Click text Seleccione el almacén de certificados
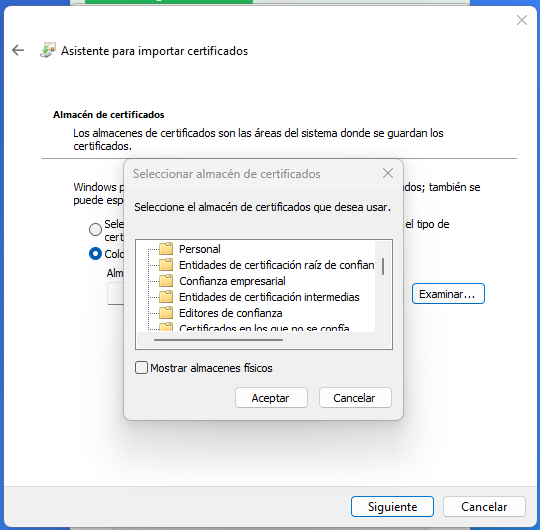540x530 pixels. (262, 207)
